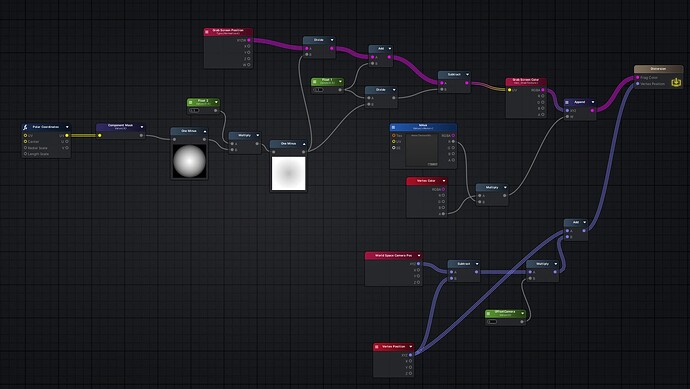Click the white radial preview thumbnail
The height and width of the screenshot is (389, 690).
click(x=289, y=173)
